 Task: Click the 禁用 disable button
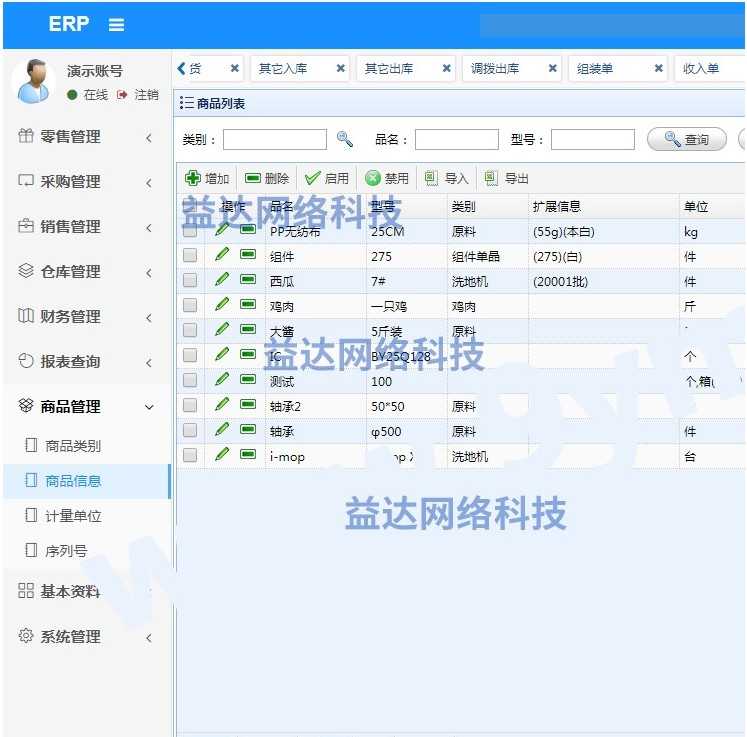[387, 178]
